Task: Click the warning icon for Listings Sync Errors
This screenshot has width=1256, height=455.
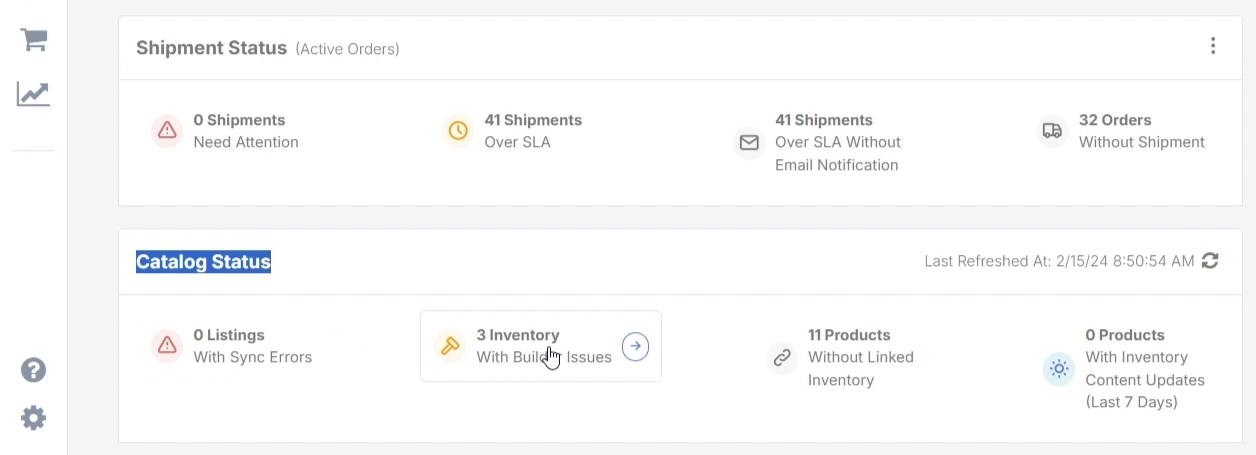Action: pyautogui.click(x=167, y=346)
